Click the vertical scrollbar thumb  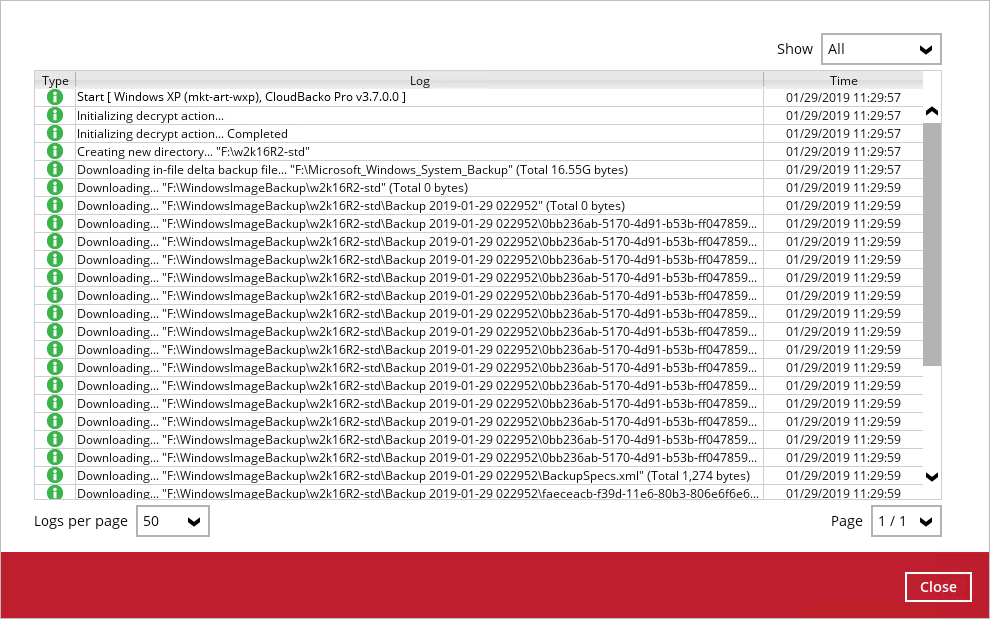coord(932,244)
